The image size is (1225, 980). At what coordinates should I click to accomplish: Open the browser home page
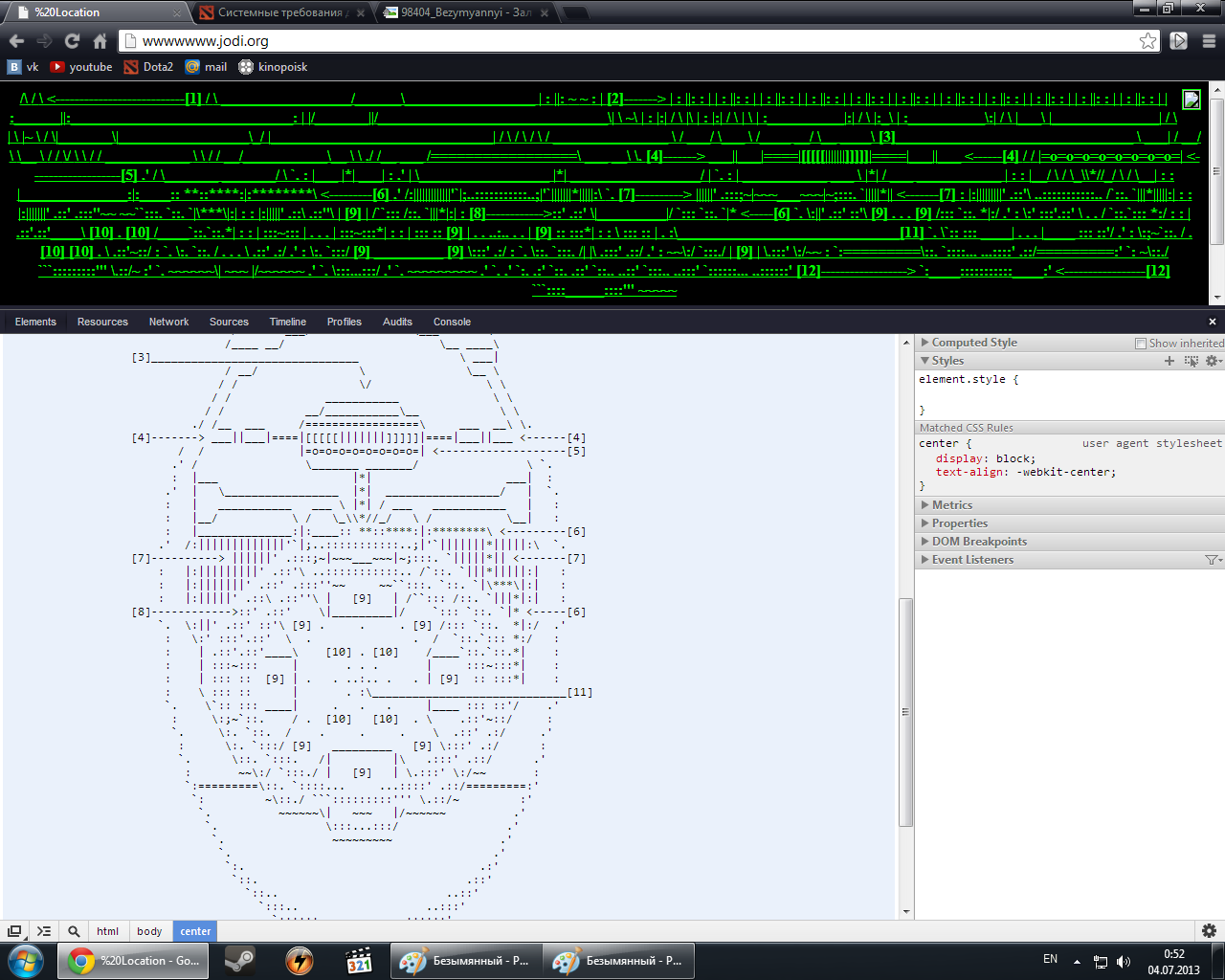point(100,41)
